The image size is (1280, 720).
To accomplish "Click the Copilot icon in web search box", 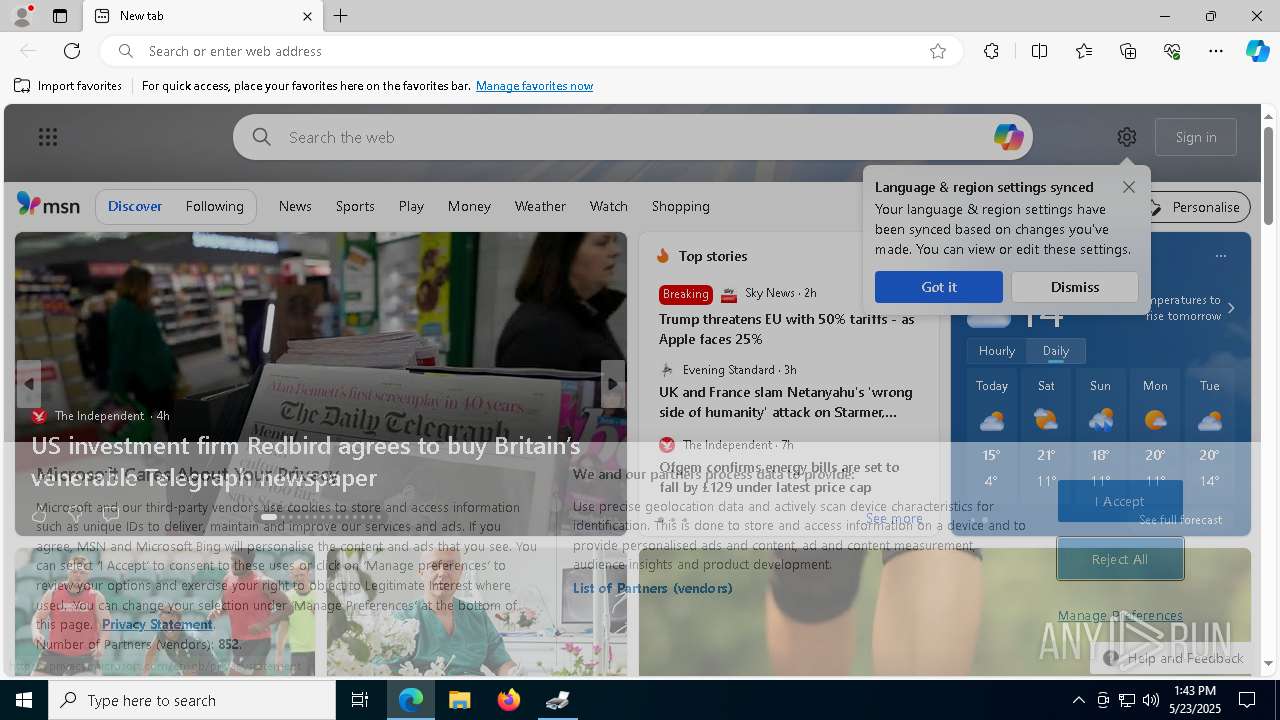I will tap(1008, 137).
